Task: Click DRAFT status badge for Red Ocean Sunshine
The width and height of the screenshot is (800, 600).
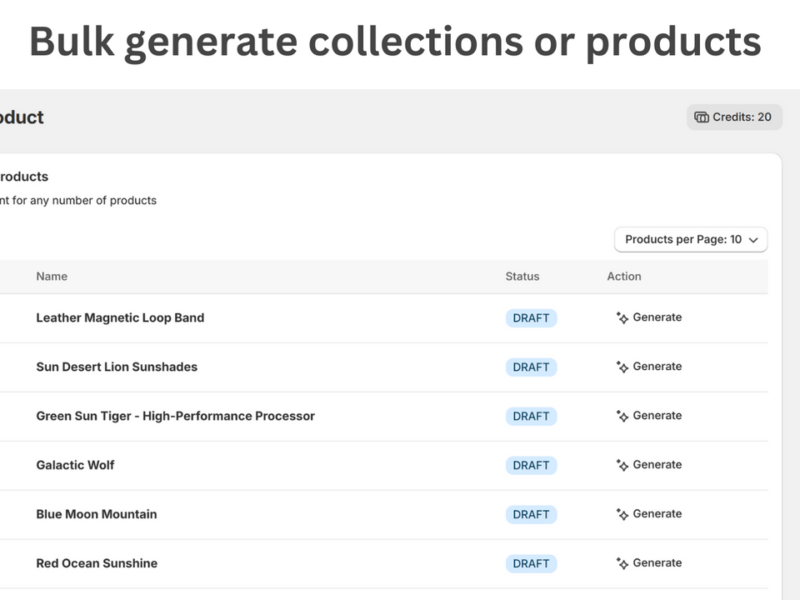Action: (x=531, y=563)
